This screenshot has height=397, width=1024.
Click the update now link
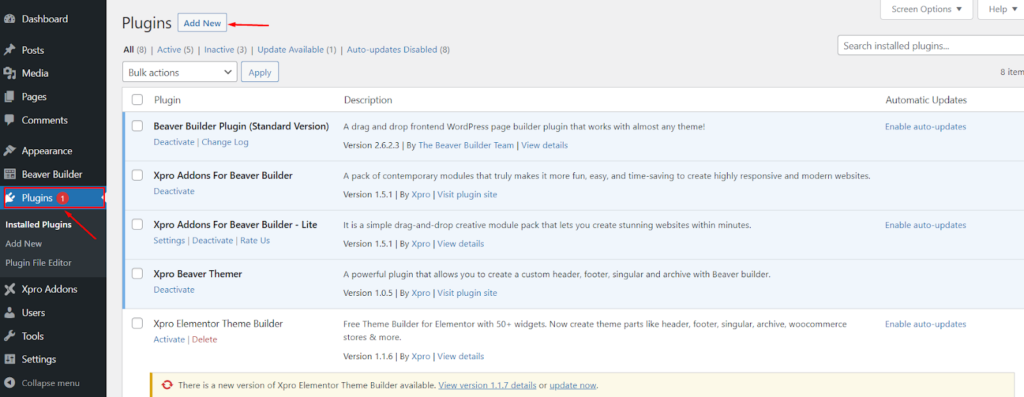[x=573, y=385]
